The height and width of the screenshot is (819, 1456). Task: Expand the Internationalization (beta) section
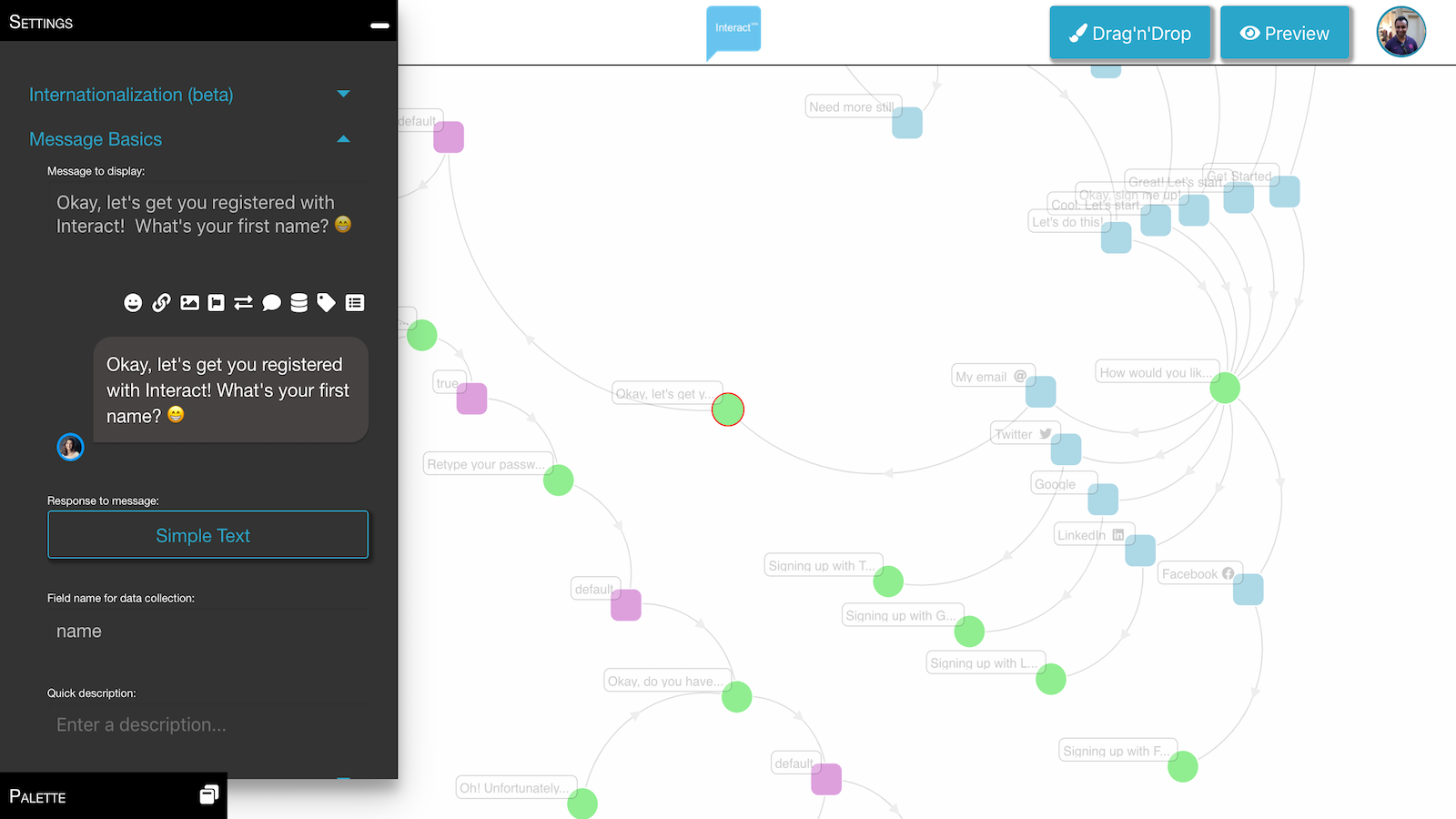(x=189, y=95)
